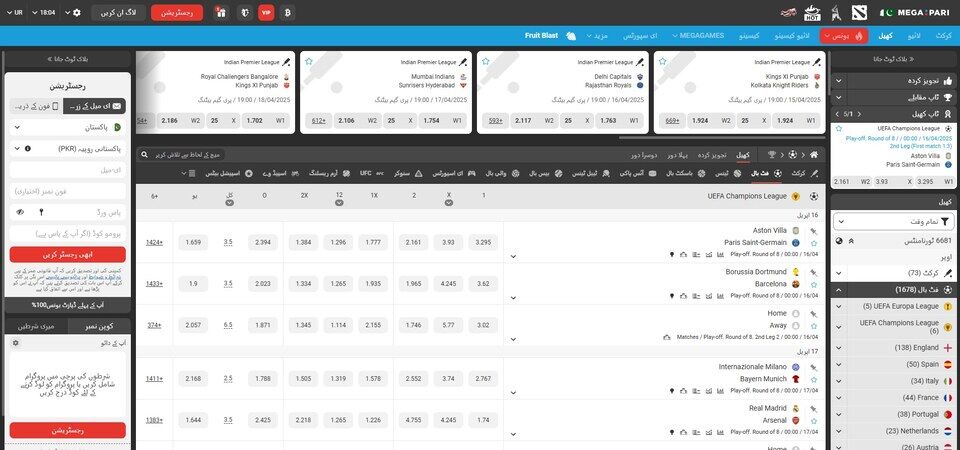960x450 pixels.
Task: Click the search magnifier icon
Action: (144, 155)
